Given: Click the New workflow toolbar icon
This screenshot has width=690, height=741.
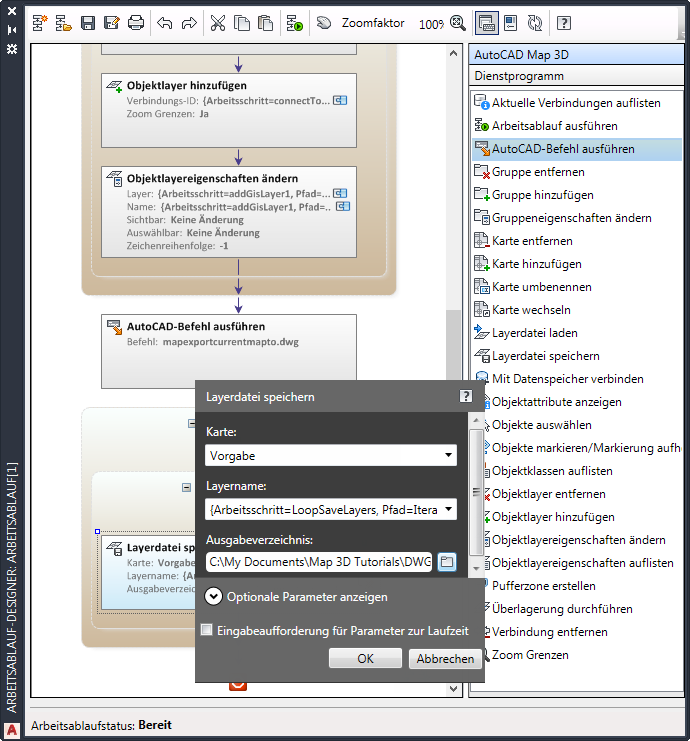Looking at the screenshot, I should 40,23.
